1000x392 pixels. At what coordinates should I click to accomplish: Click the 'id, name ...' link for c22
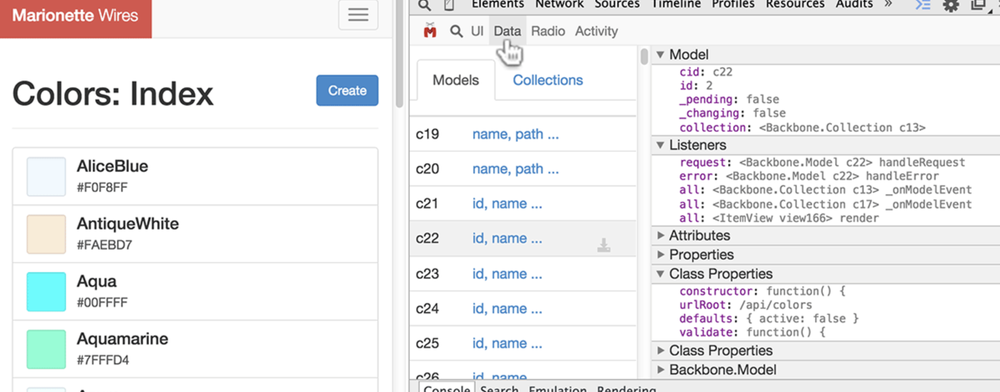pos(507,238)
